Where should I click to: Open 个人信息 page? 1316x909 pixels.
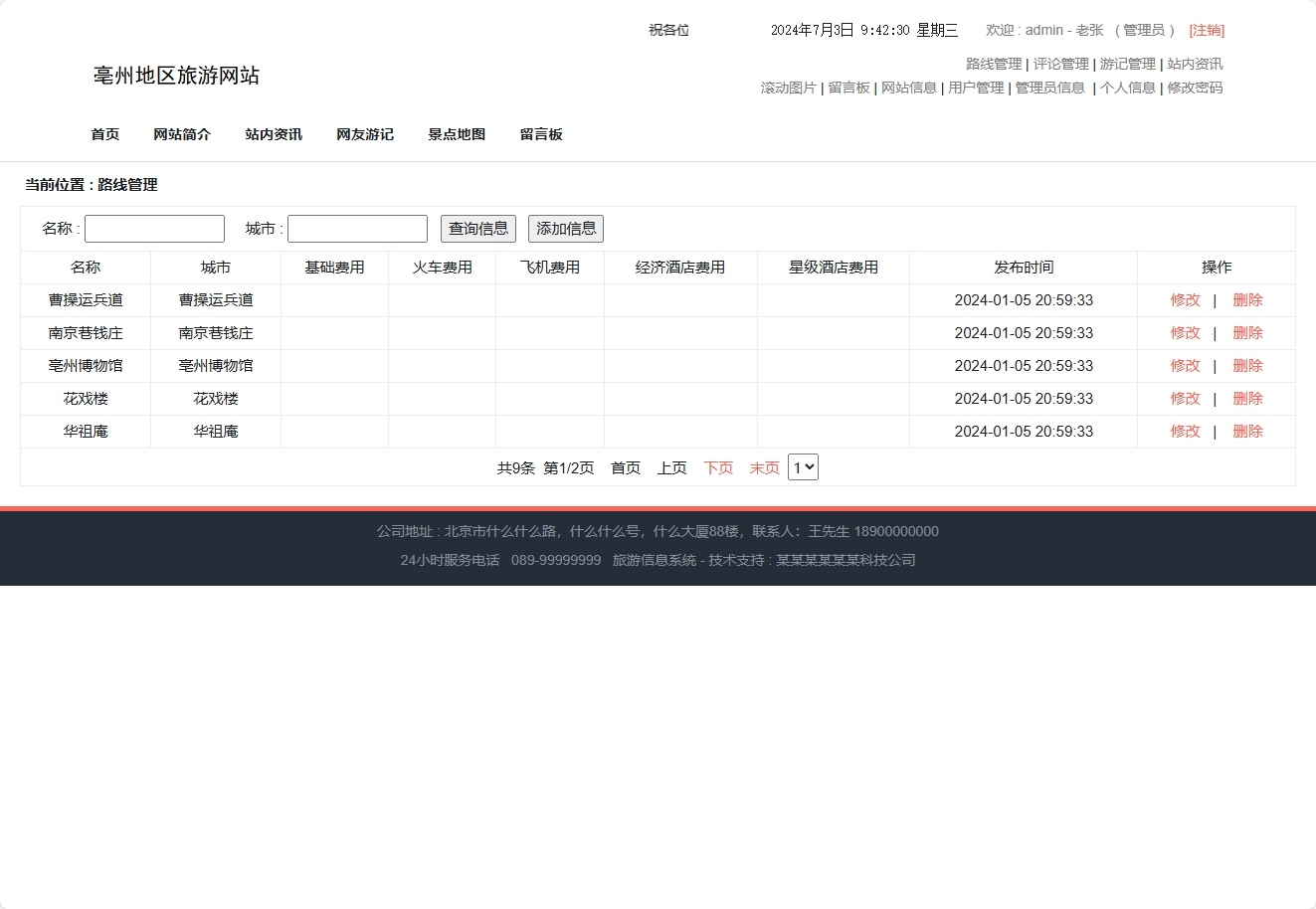(x=1128, y=89)
